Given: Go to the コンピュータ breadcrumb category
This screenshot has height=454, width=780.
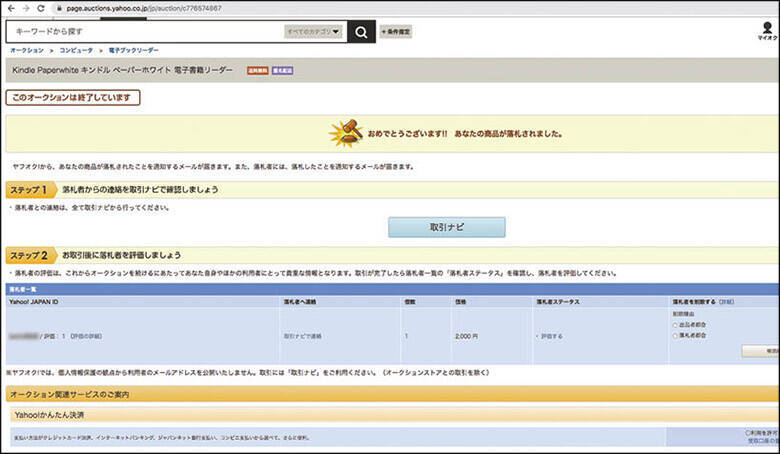Looking at the screenshot, I should click(x=75, y=50).
